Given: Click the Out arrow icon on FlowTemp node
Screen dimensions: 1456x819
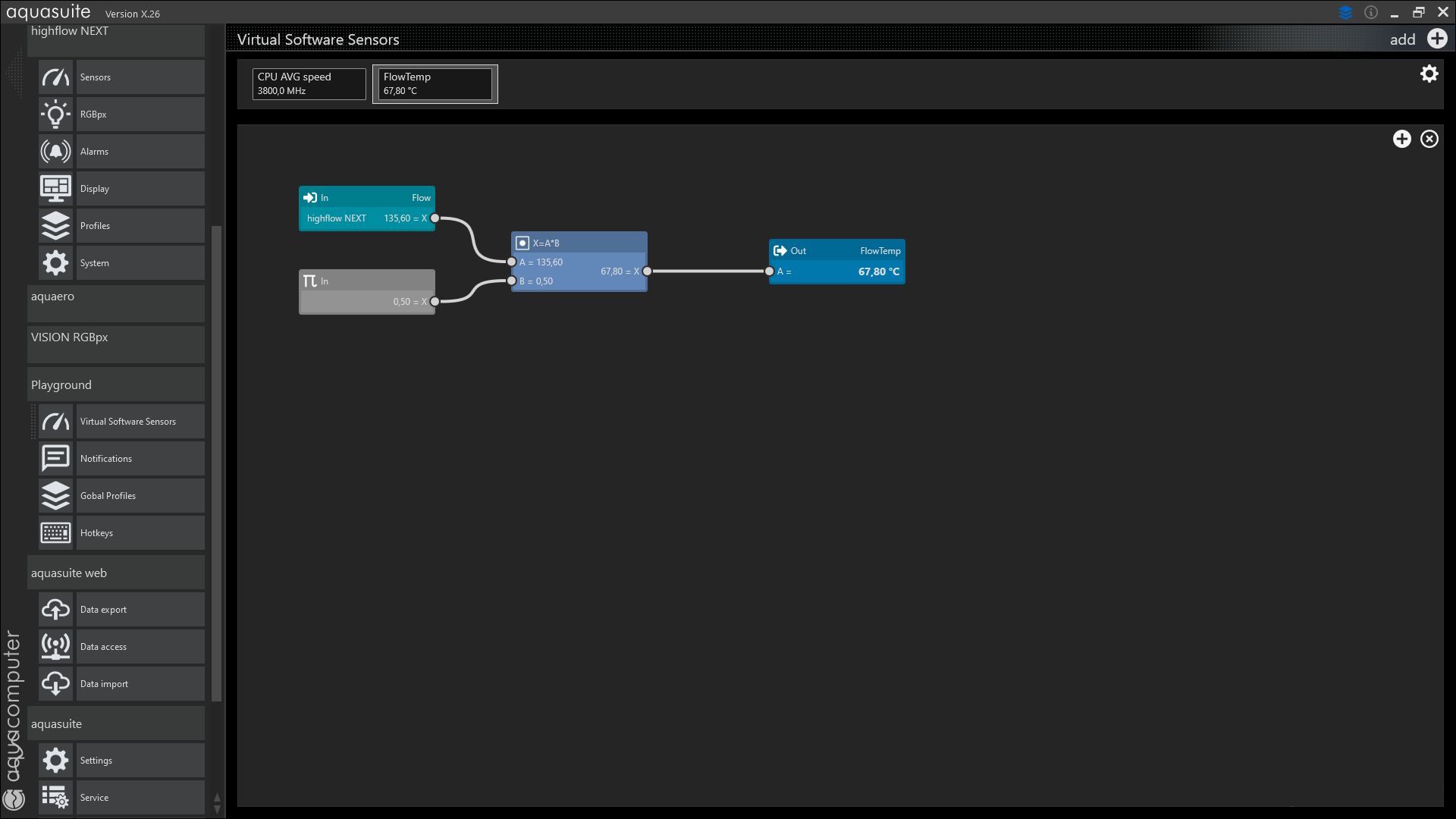Looking at the screenshot, I should click(x=780, y=251).
